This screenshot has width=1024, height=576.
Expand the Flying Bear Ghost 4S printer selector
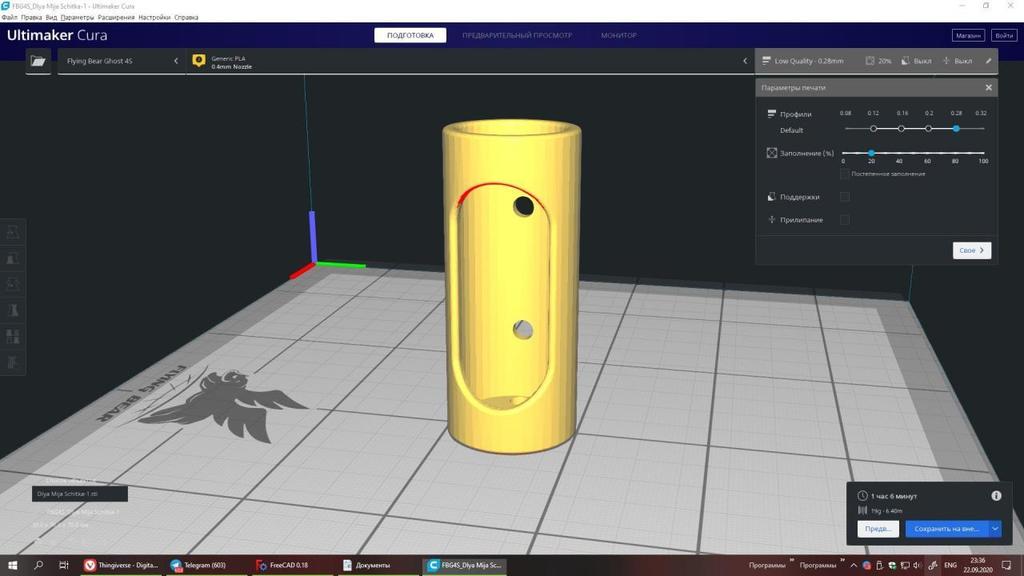pos(176,61)
